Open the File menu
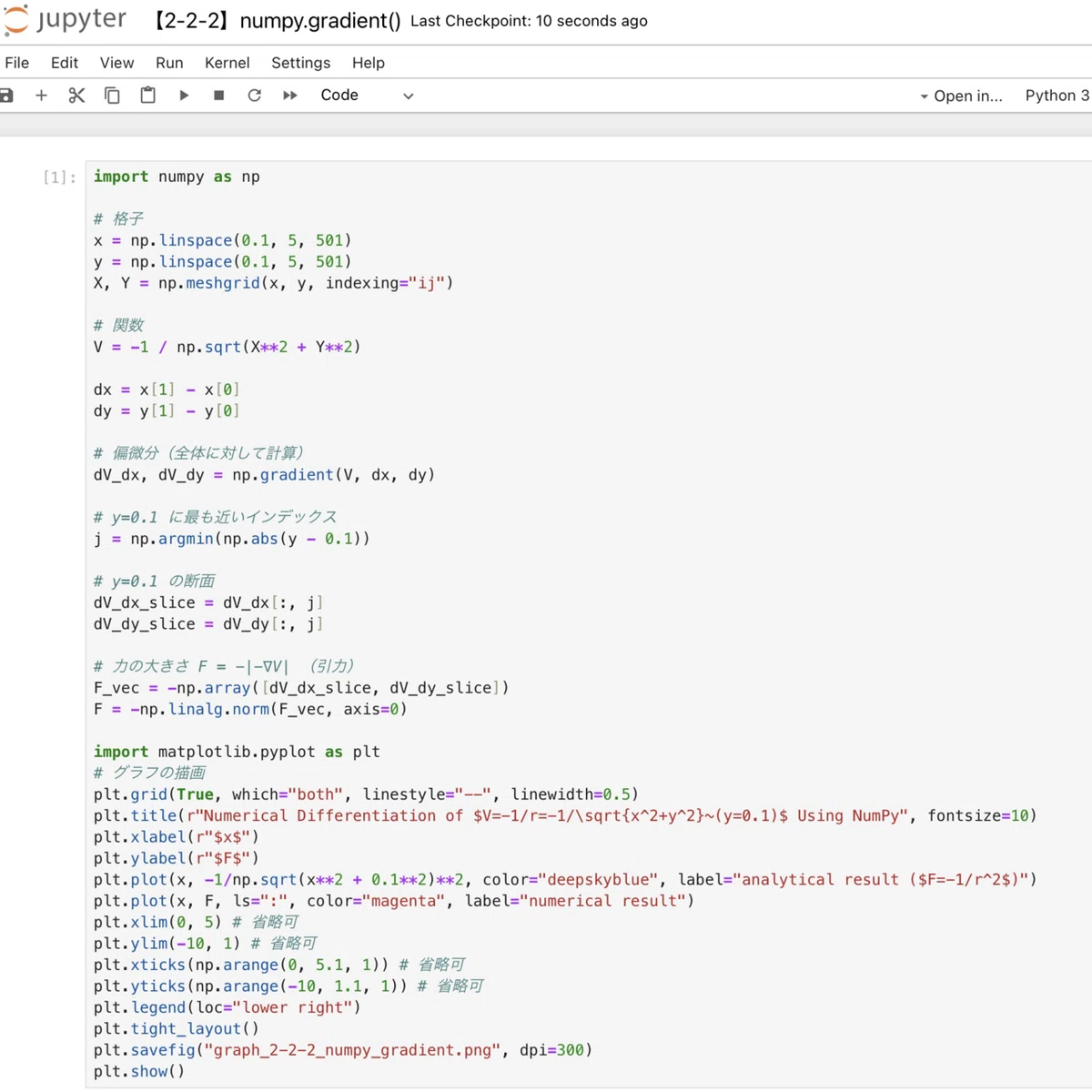 coord(17,63)
